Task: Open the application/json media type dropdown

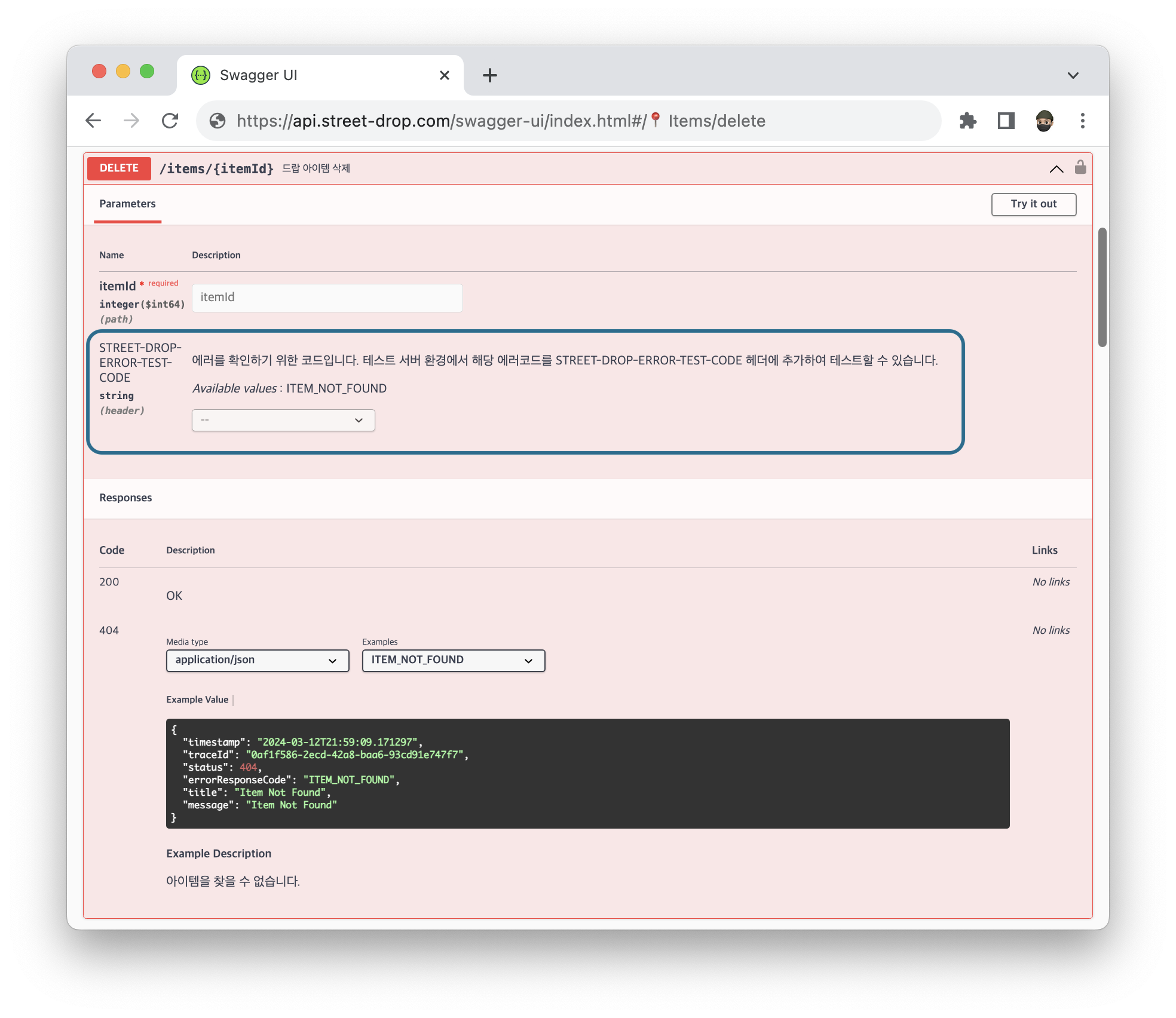Action: pyautogui.click(x=255, y=659)
